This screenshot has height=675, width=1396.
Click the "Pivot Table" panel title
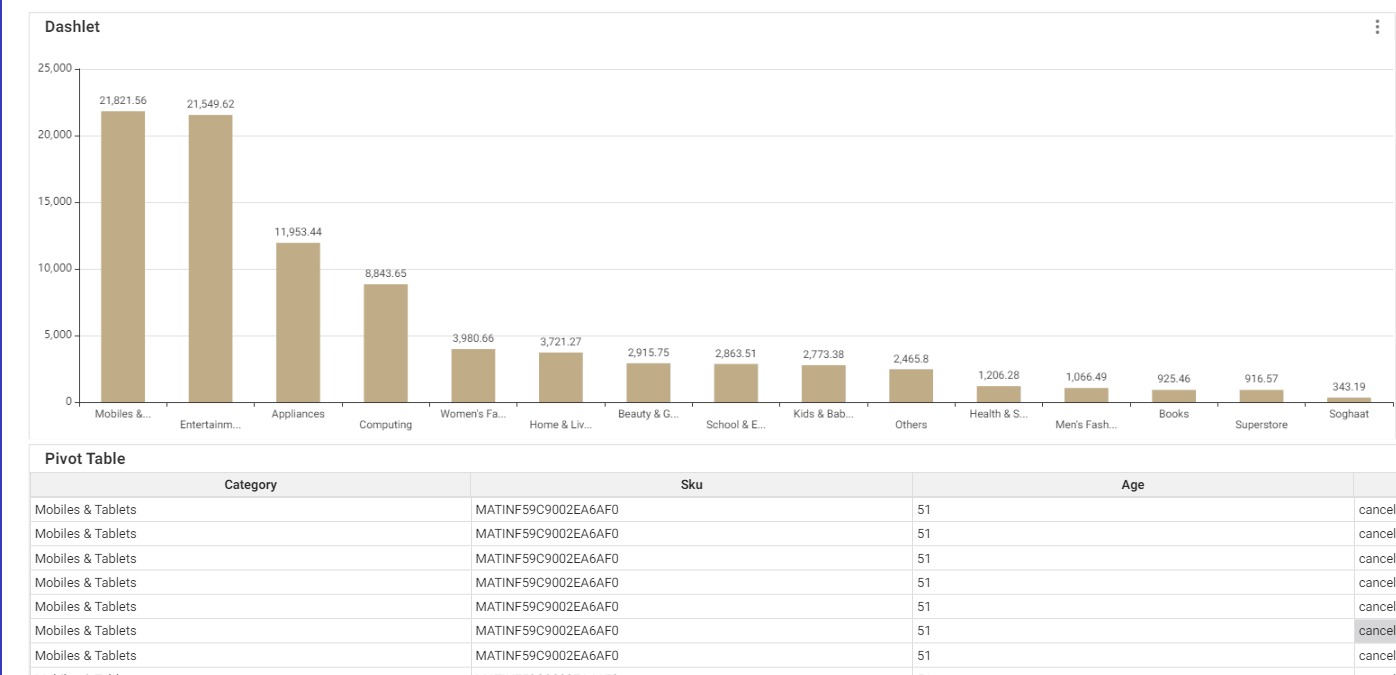pyautogui.click(x=85, y=459)
